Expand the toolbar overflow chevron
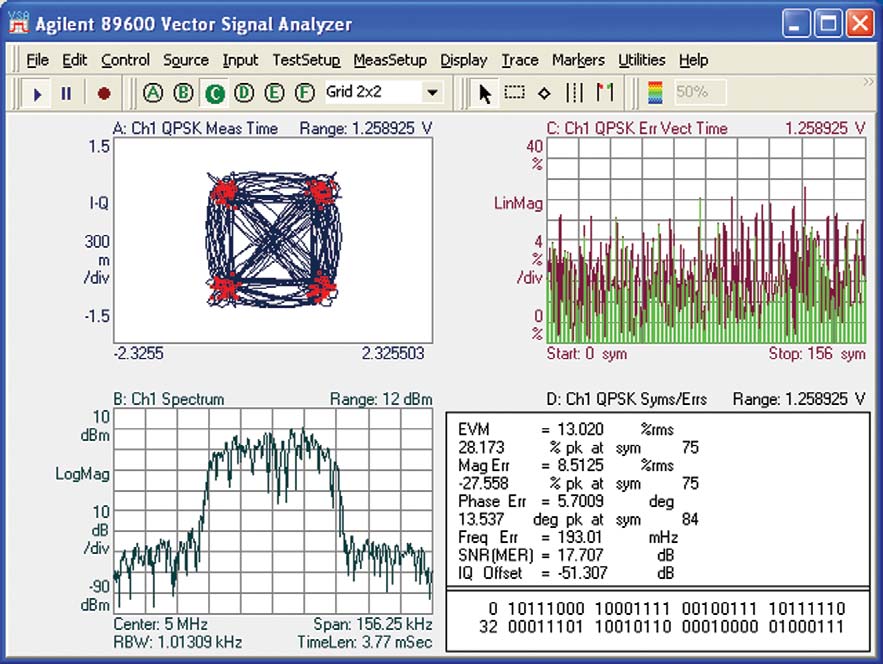 click(866, 82)
